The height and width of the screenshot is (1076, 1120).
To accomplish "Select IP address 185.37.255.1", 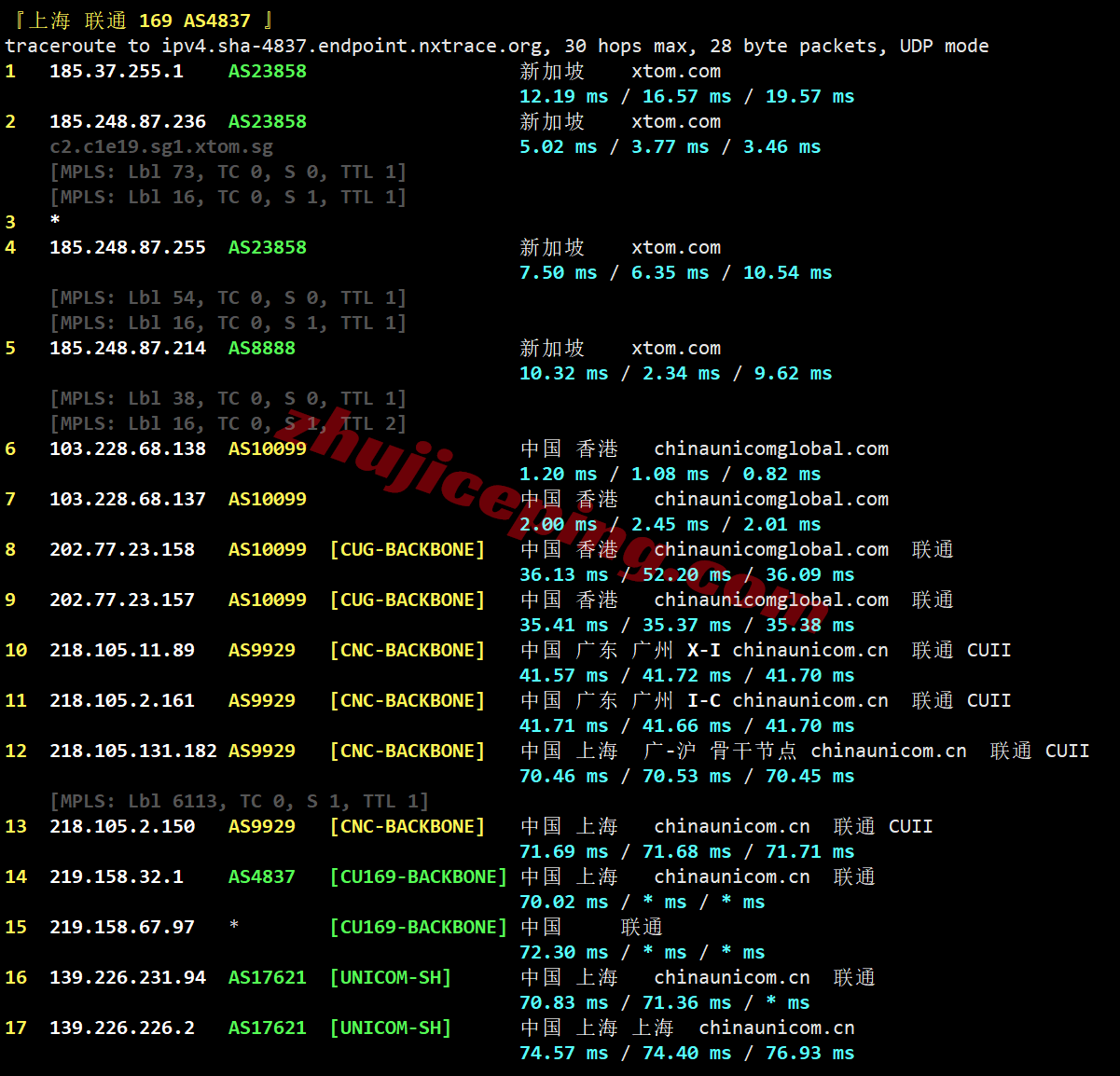I will pos(117,71).
